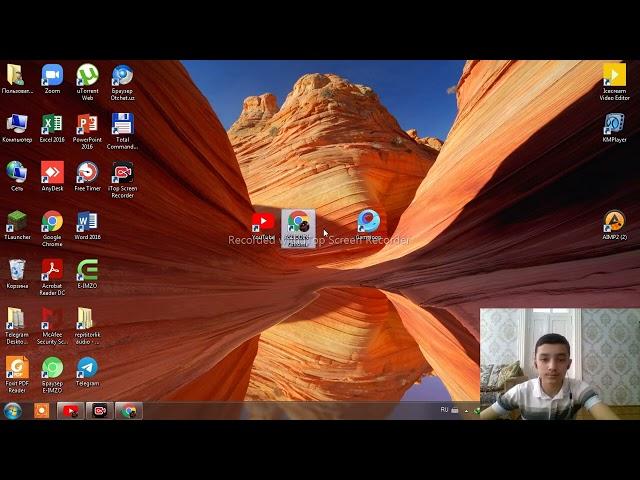Launch Word 2016 from desktop
This screenshot has width=640, height=480.
[87, 222]
